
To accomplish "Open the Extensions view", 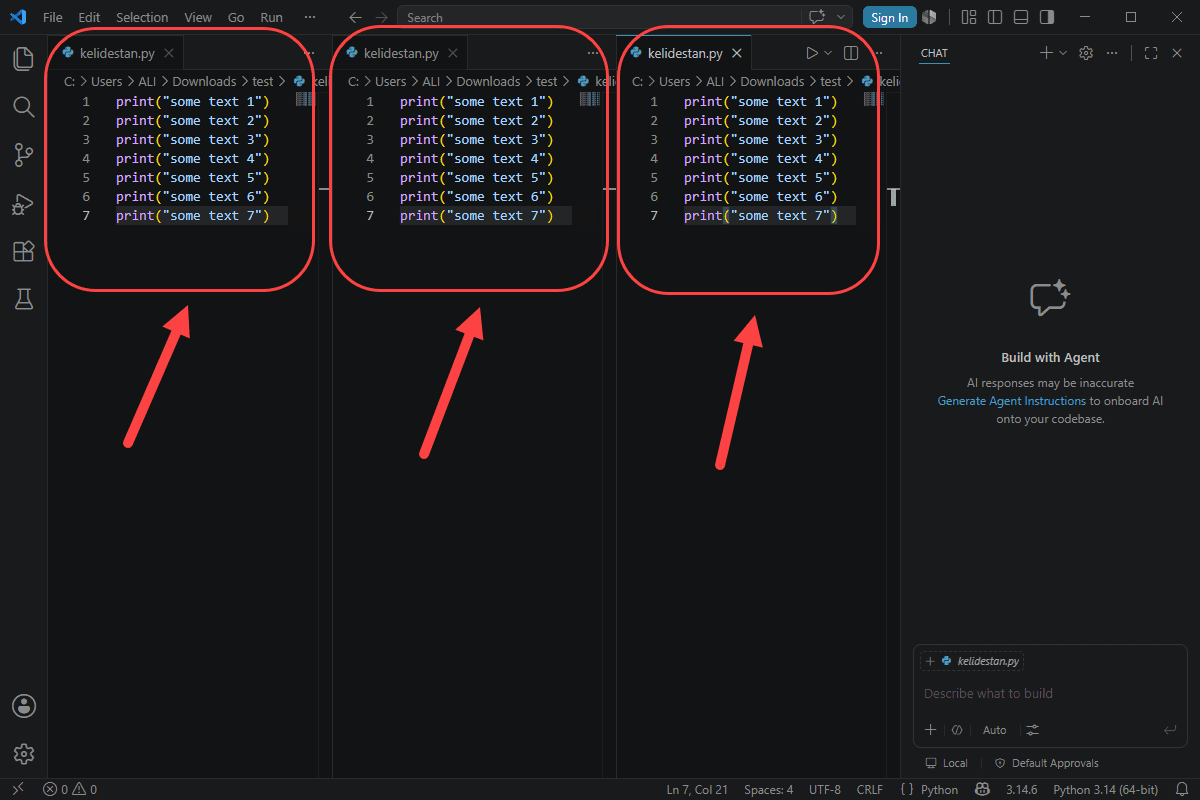I will click(x=24, y=251).
